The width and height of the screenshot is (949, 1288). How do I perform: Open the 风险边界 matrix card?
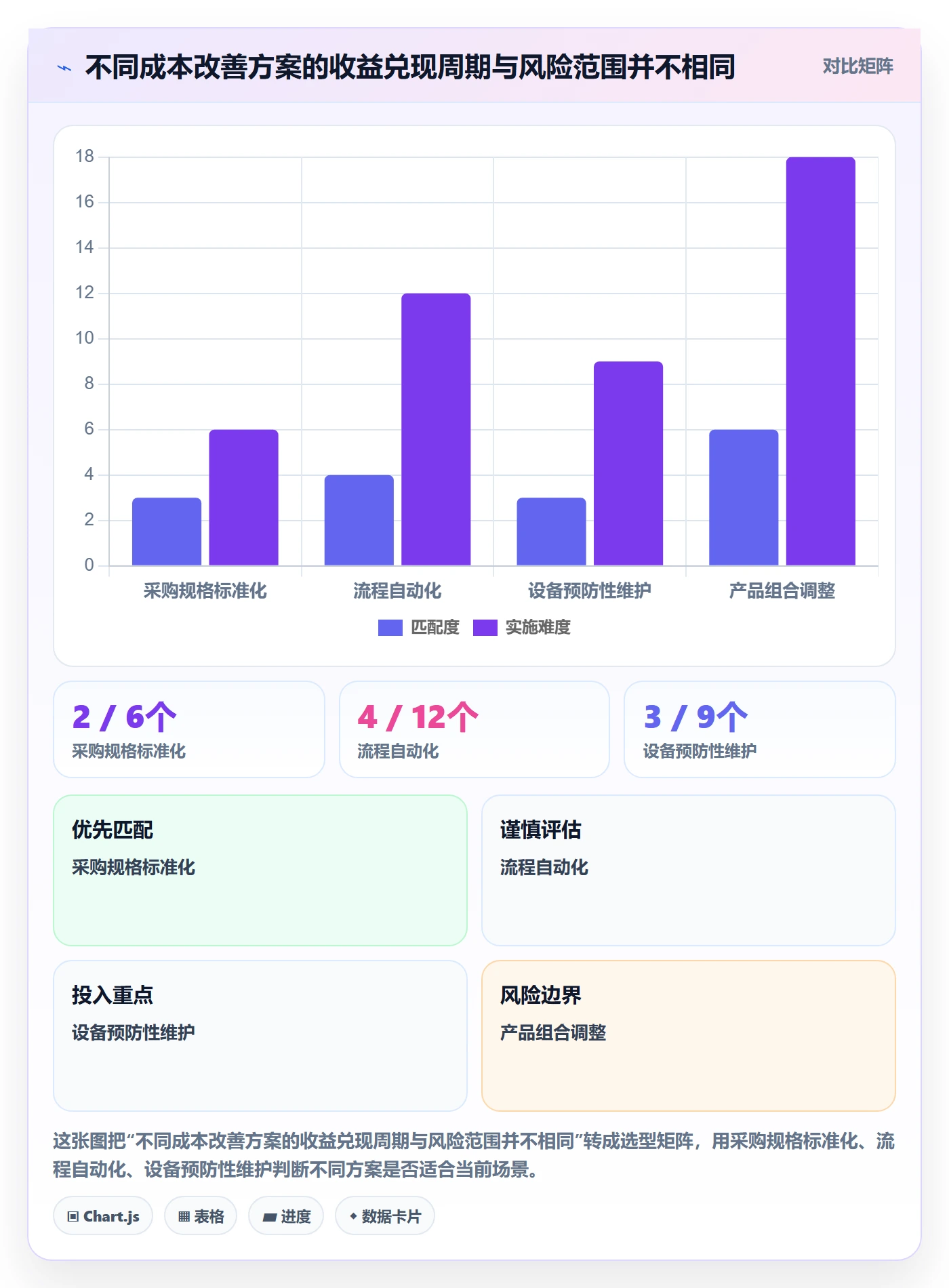click(x=689, y=1036)
